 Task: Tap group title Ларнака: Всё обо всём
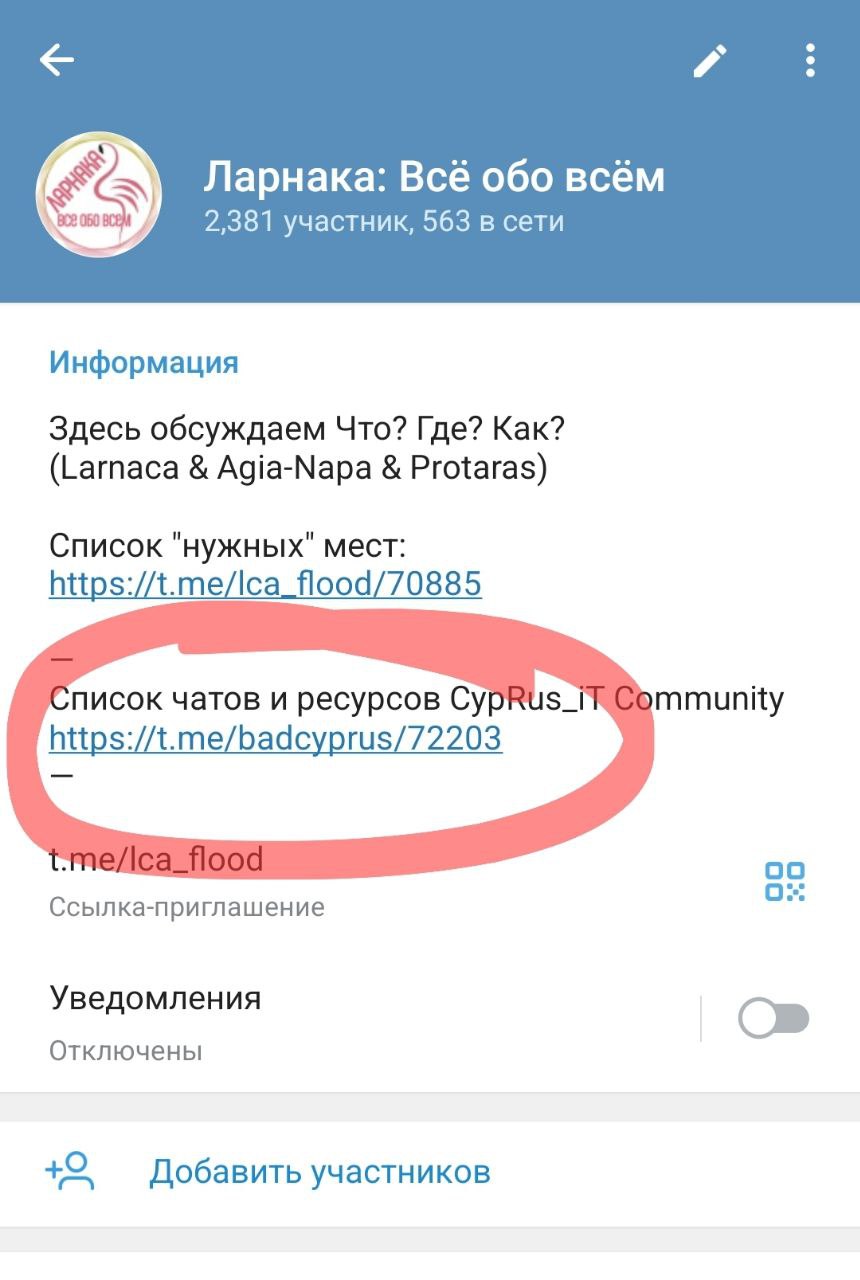pos(434,177)
